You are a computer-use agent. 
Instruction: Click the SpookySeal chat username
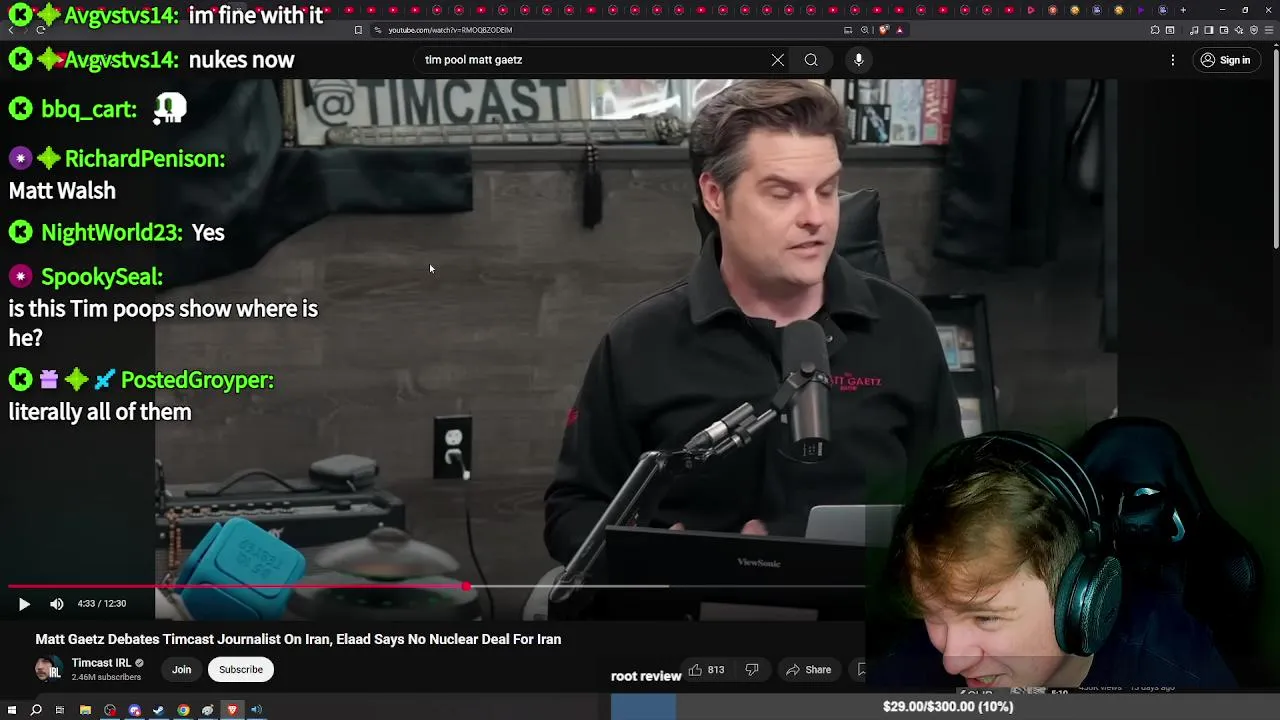coord(102,277)
